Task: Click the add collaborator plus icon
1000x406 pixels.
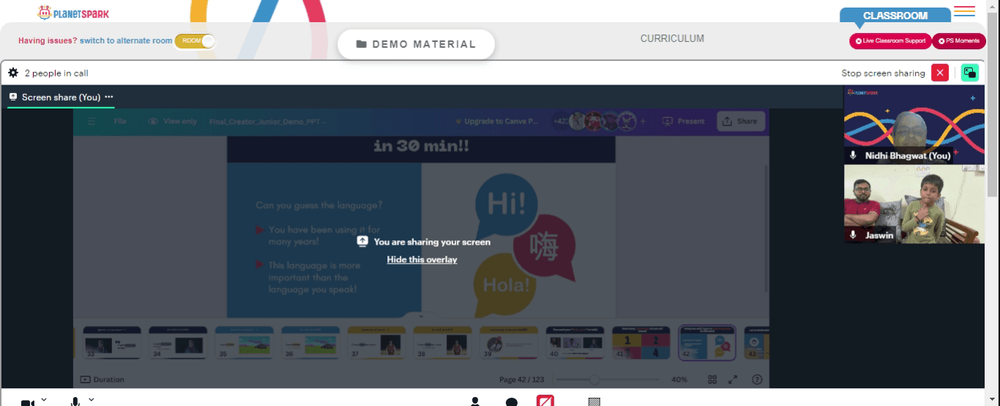Action: [643, 121]
